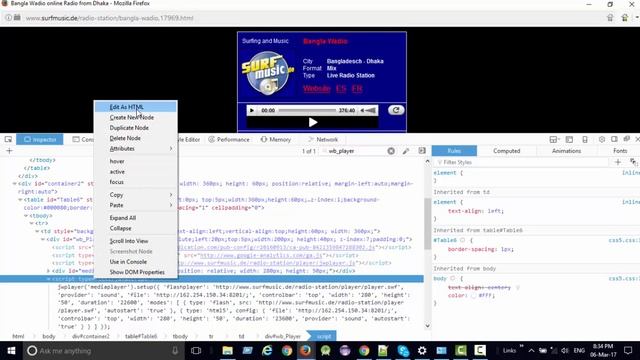The image size is (640, 360).
Task: Click the element picker icon in devtools
Action: click(x=8, y=140)
